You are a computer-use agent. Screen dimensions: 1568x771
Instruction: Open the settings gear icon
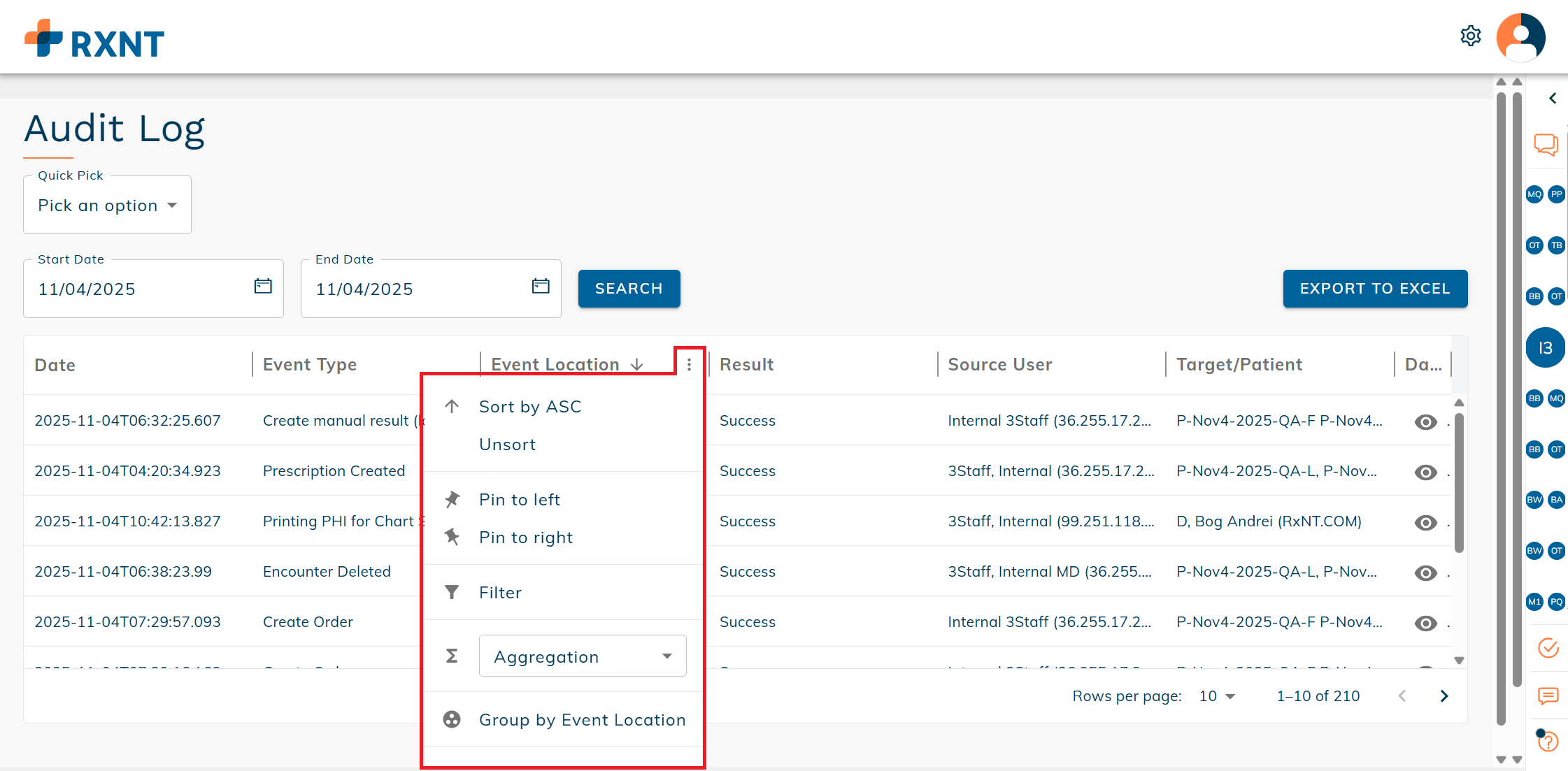tap(1471, 36)
